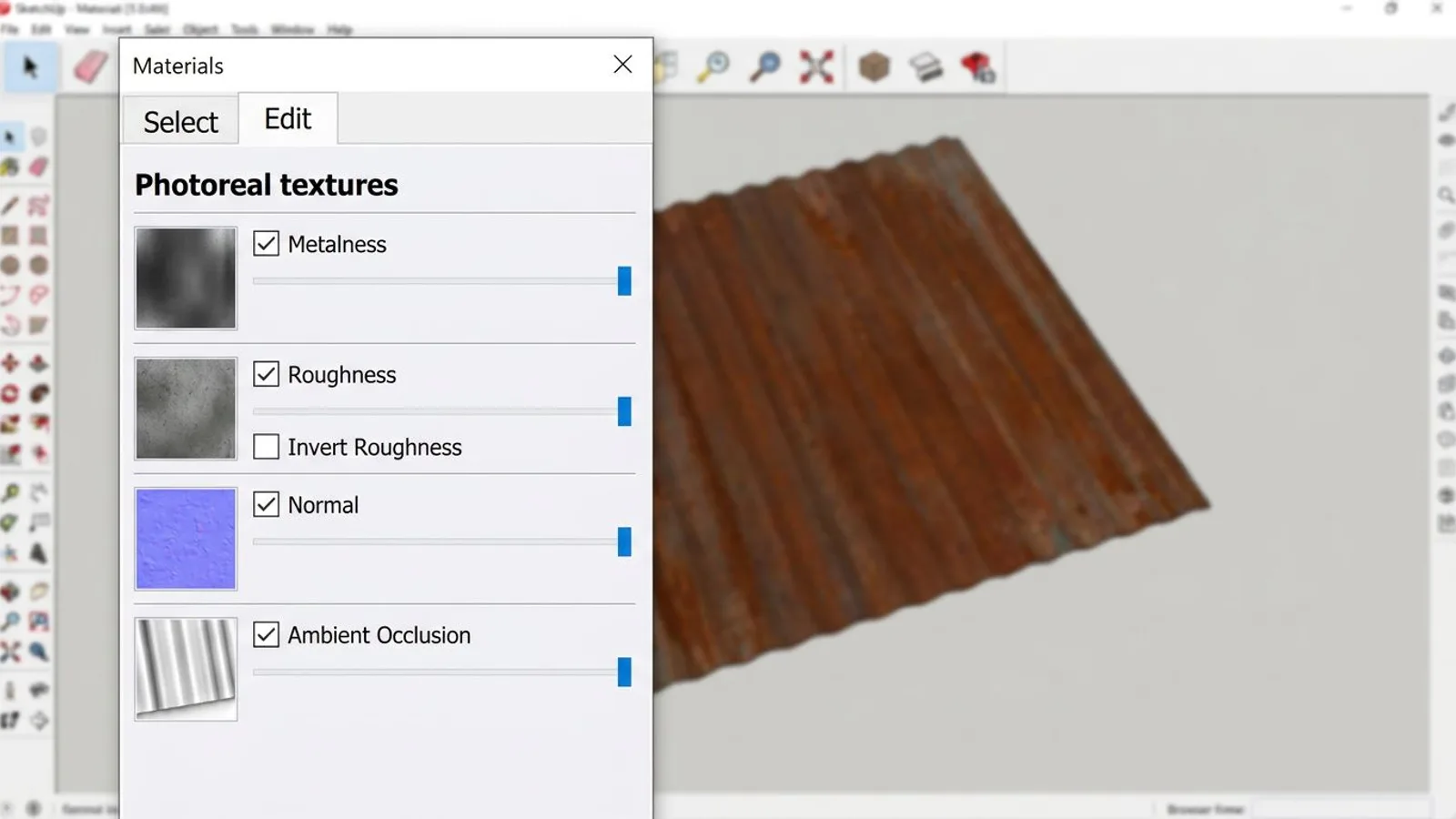The image size is (1456, 819).
Task: Turn off the Ambient Occlusion checkbox
Action: pos(266,634)
